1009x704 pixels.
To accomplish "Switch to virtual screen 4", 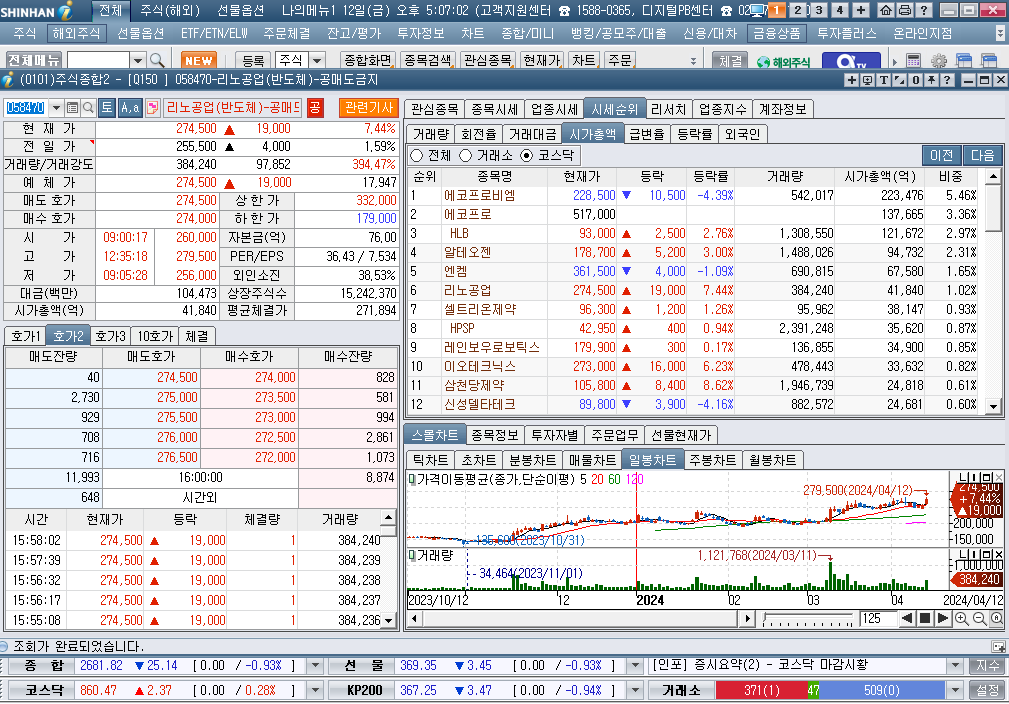I will tap(840, 10).
